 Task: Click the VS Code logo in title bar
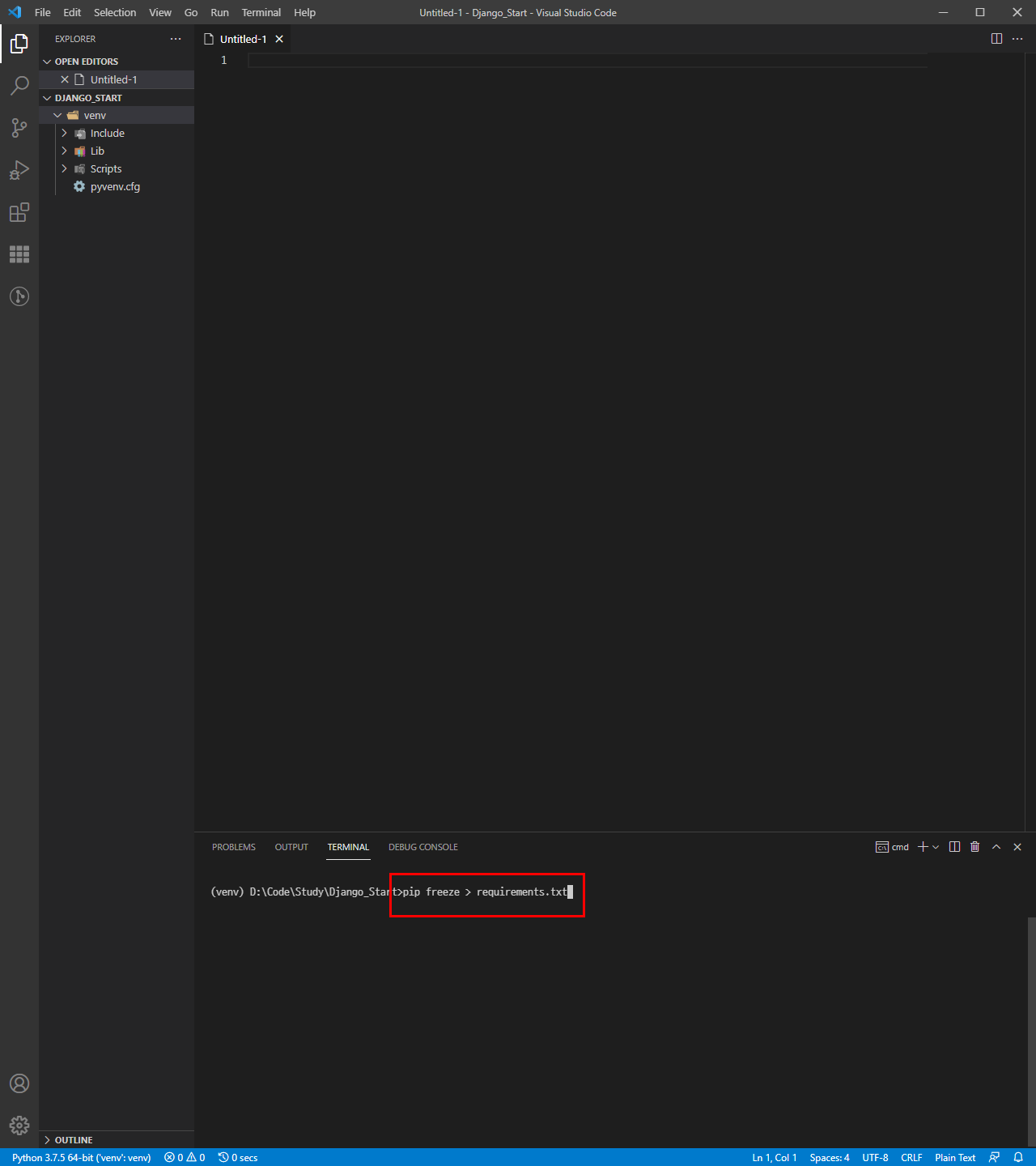pos(15,12)
